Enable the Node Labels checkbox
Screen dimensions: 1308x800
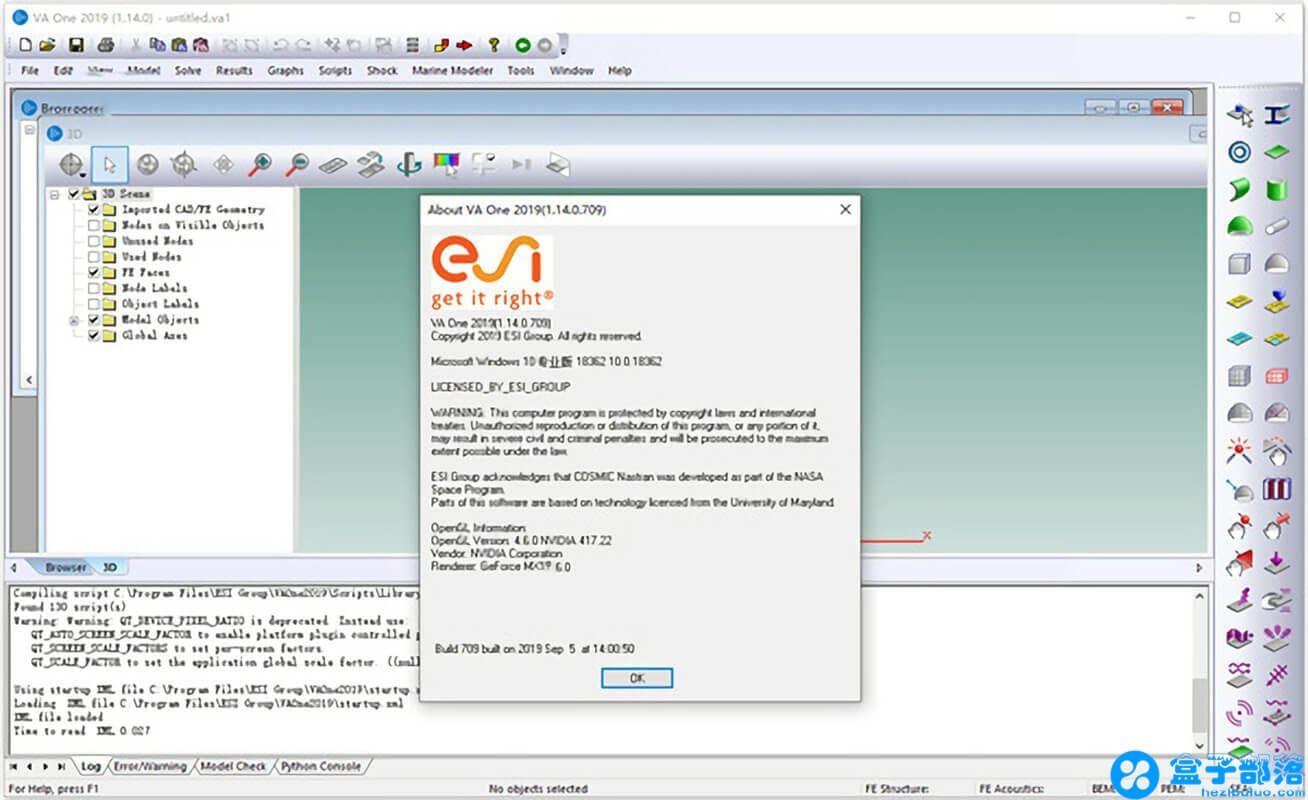pos(94,288)
